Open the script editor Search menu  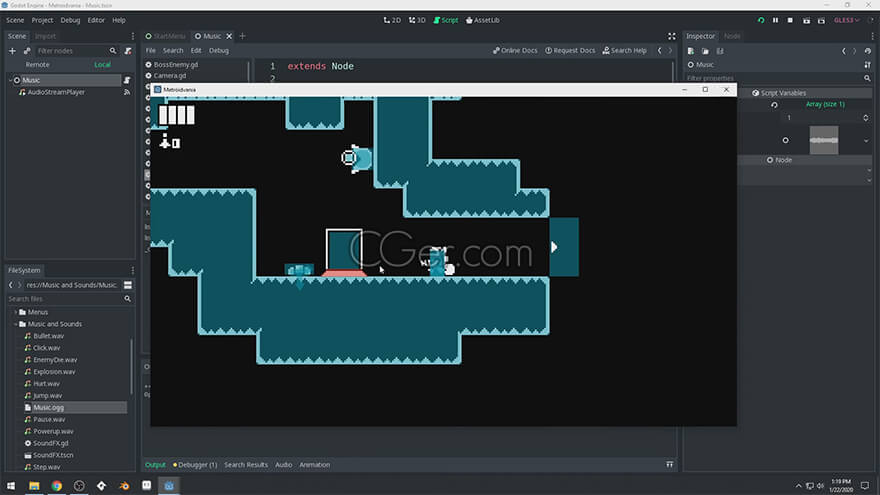point(173,51)
